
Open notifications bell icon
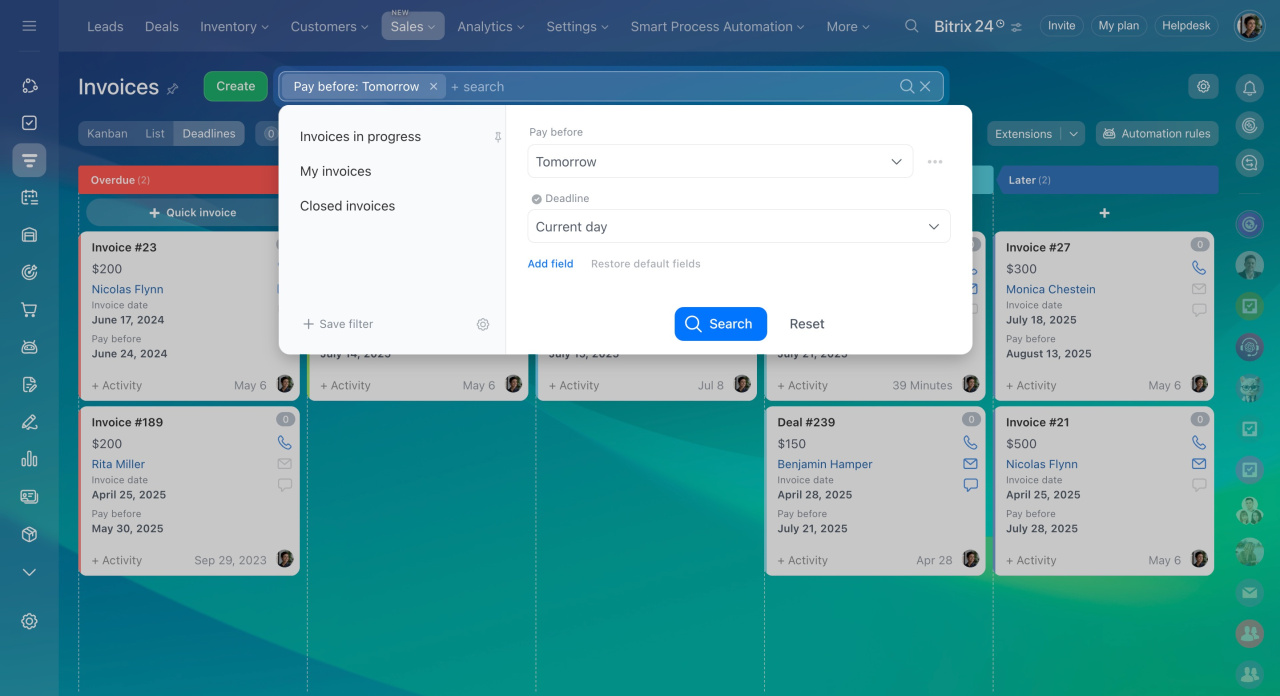(x=1249, y=88)
